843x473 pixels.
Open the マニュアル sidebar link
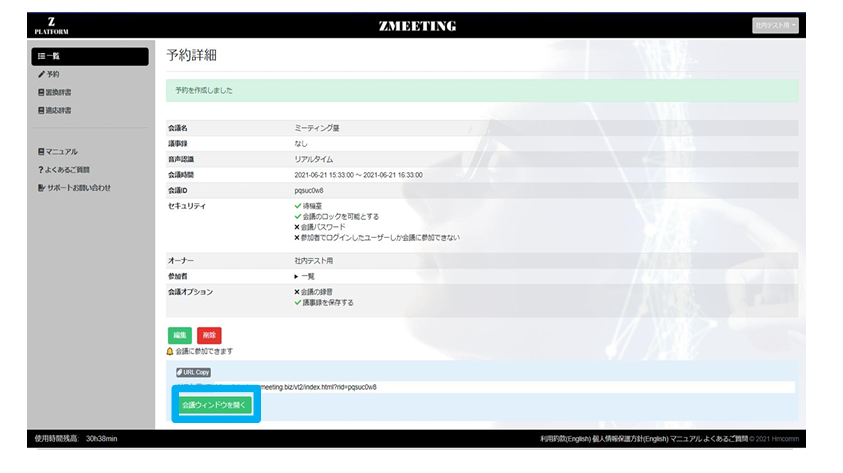click(58, 152)
